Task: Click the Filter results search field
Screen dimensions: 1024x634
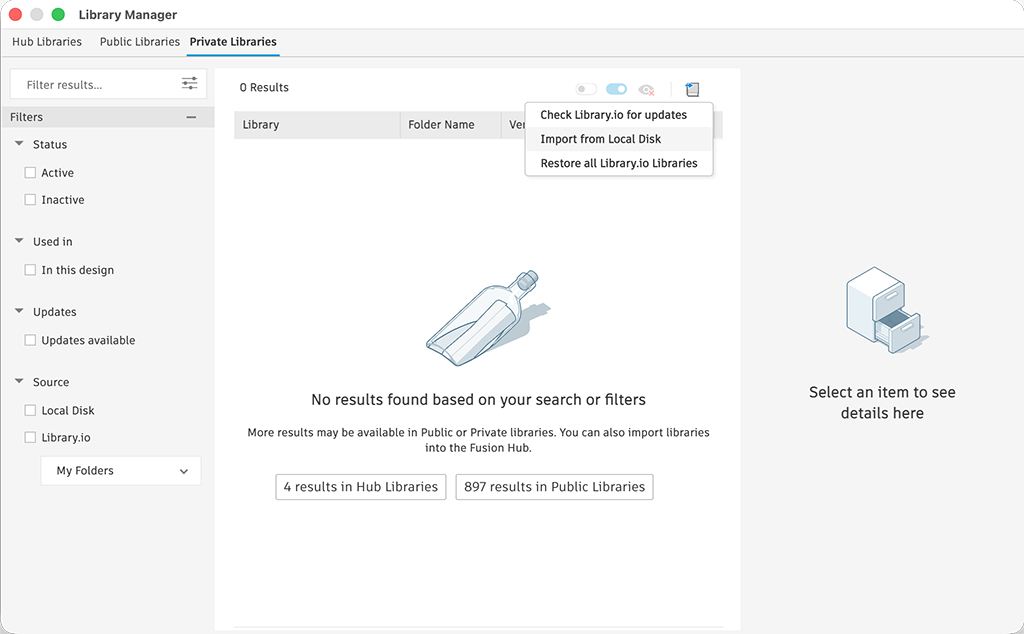Action: tap(95, 85)
